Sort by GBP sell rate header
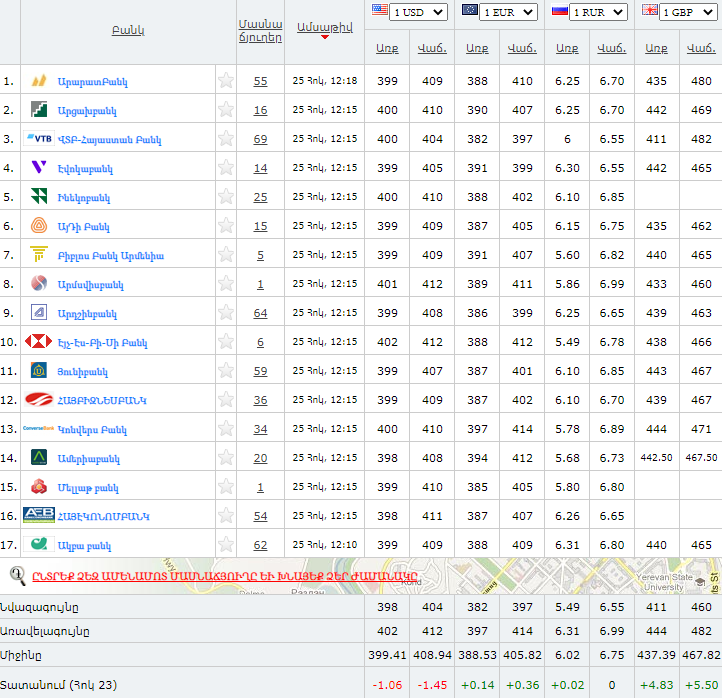Screen dimensions: 722x698 (x=701, y=48)
